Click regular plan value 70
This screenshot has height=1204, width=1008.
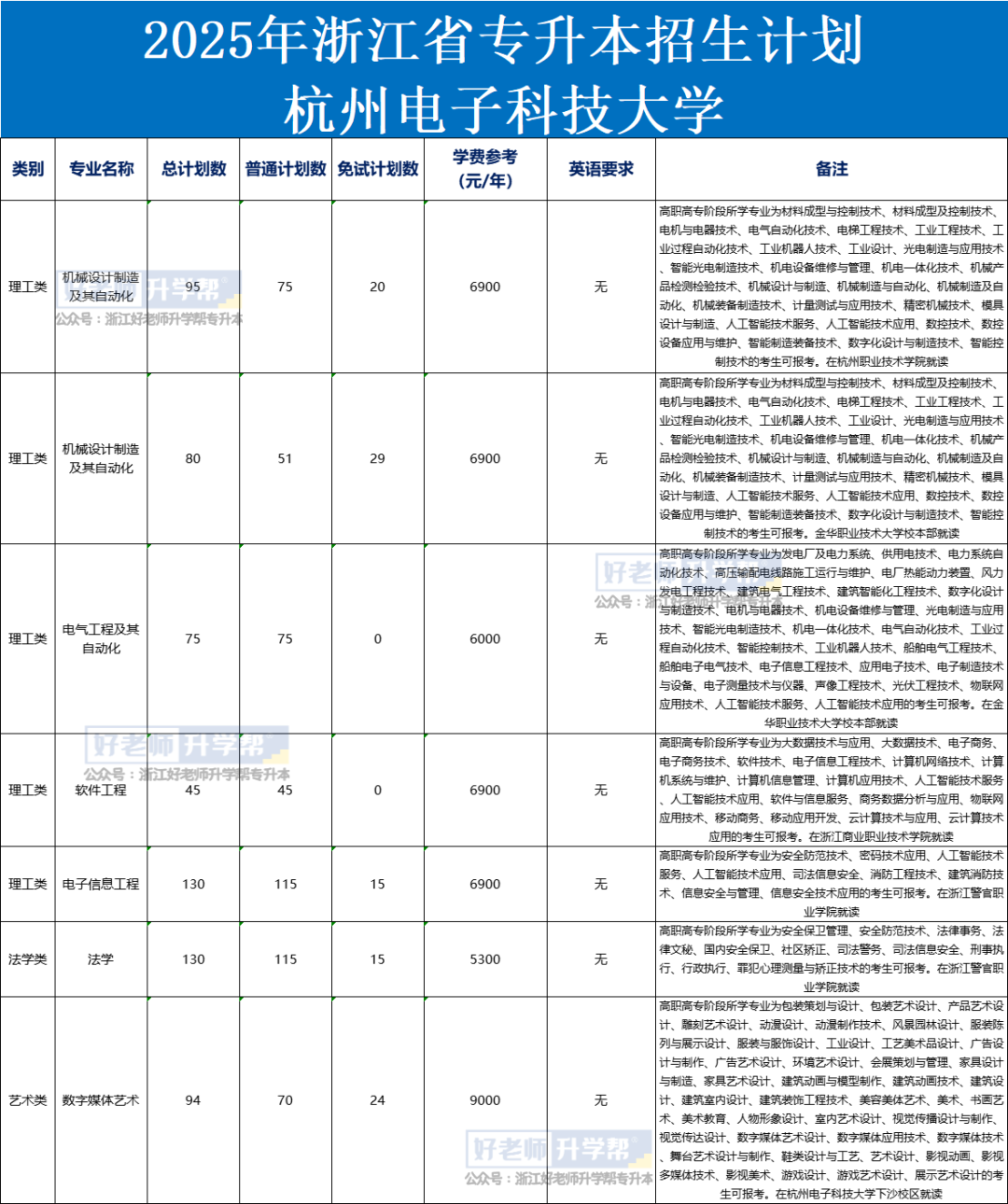point(286,1100)
